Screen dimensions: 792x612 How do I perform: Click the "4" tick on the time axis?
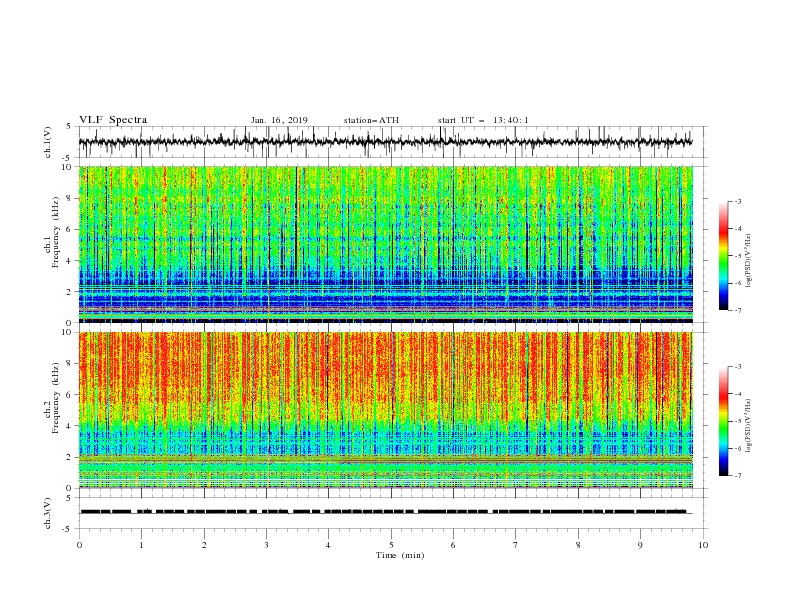[328, 545]
